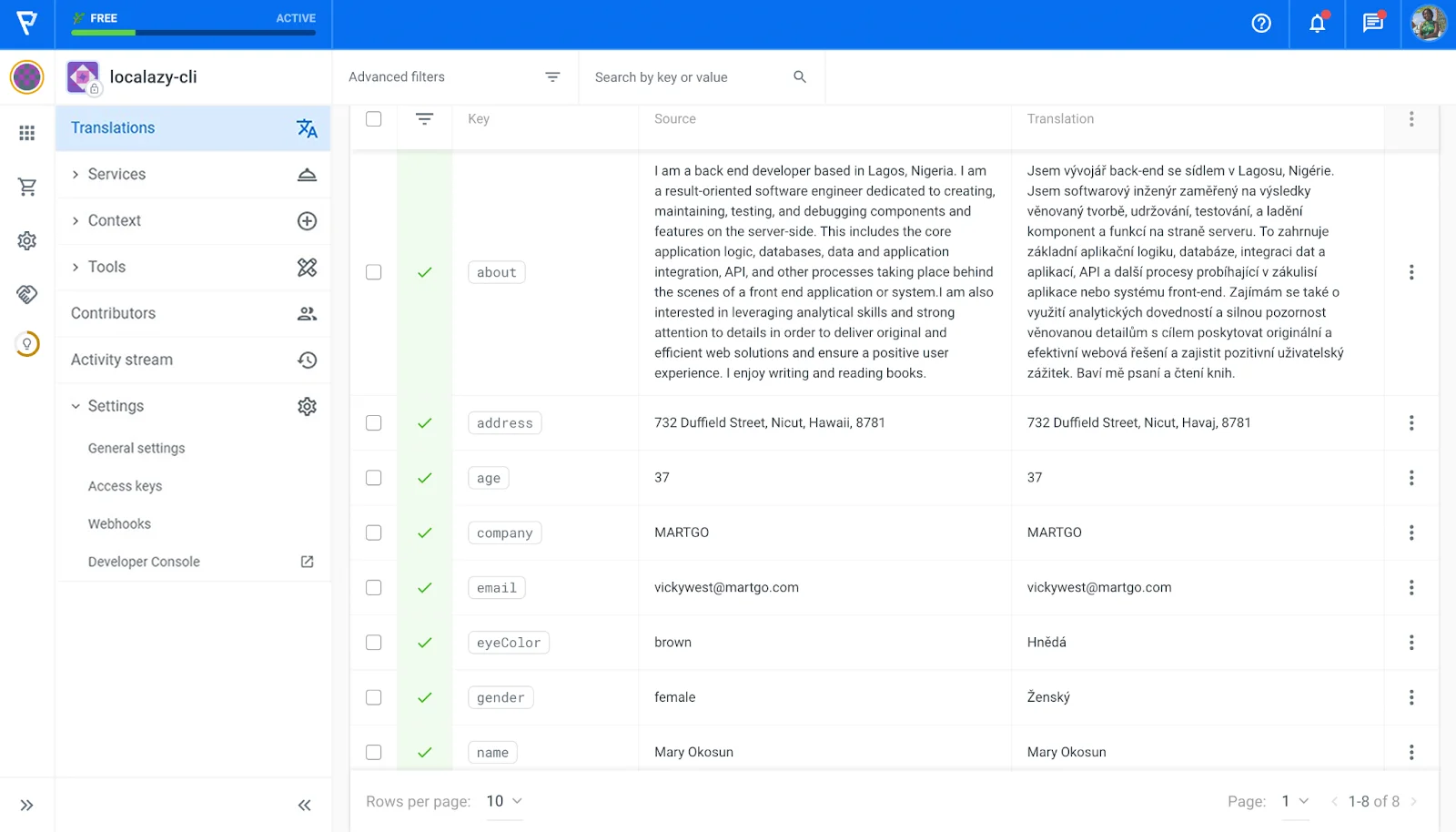The width and height of the screenshot is (1456, 832).
Task: Go to Activity stream
Action: tap(122, 360)
